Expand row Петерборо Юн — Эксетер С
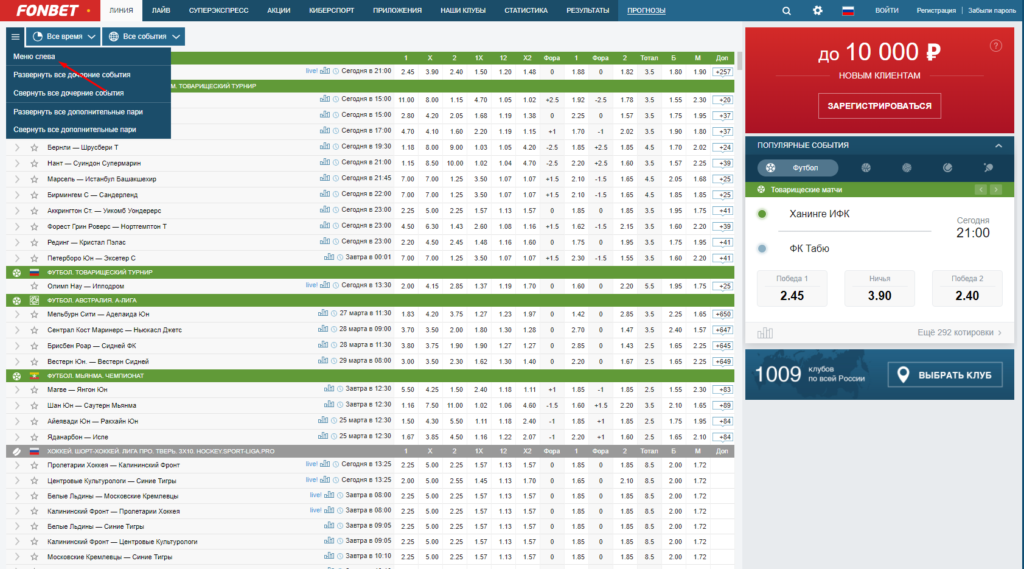The image size is (1024, 569). pos(17,258)
